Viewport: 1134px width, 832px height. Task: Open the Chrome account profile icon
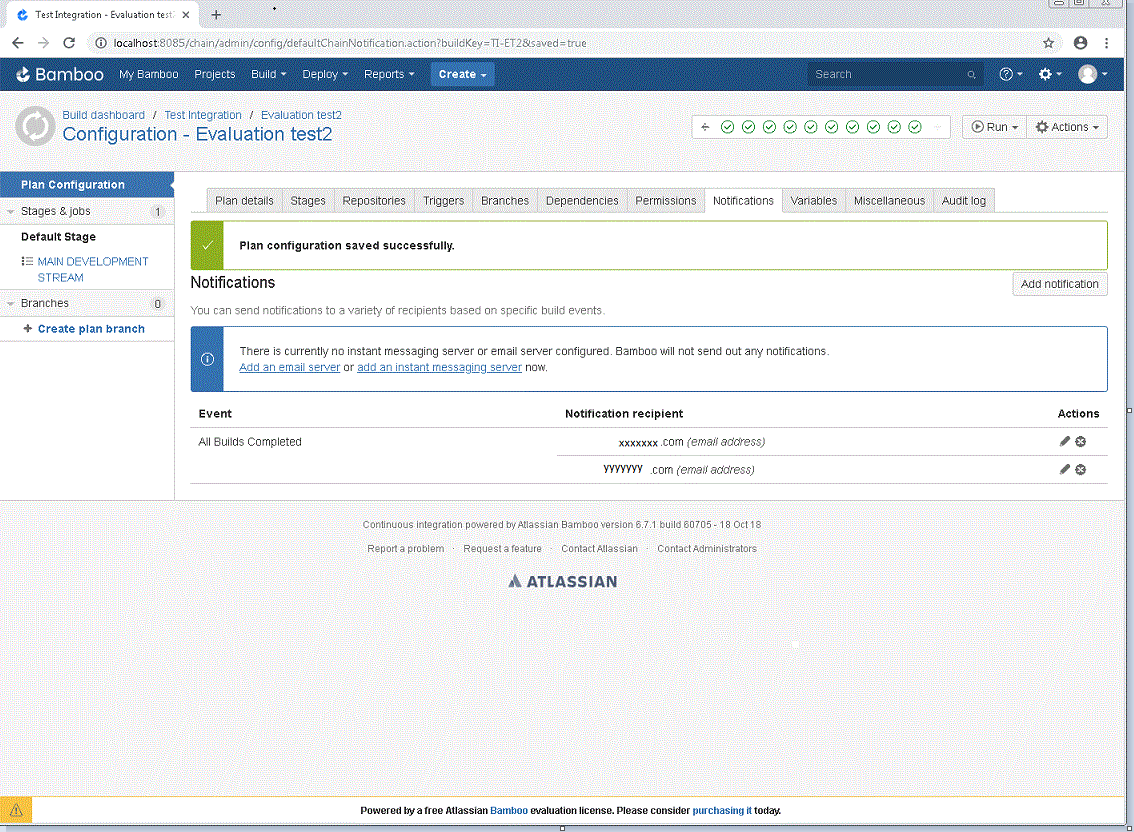click(x=1080, y=43)
